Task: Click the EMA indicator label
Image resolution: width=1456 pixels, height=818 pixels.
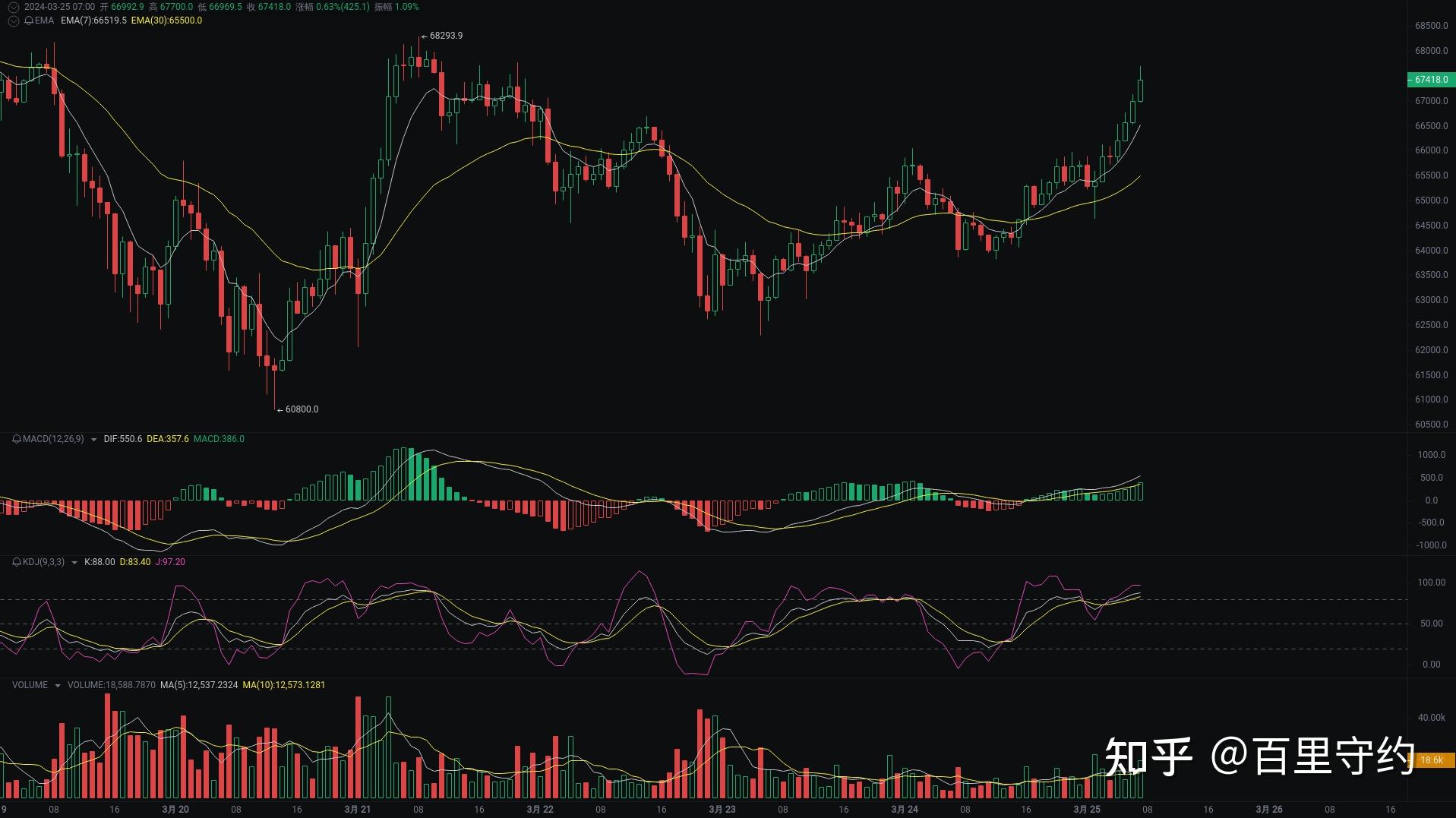Action: pos(44,21)
